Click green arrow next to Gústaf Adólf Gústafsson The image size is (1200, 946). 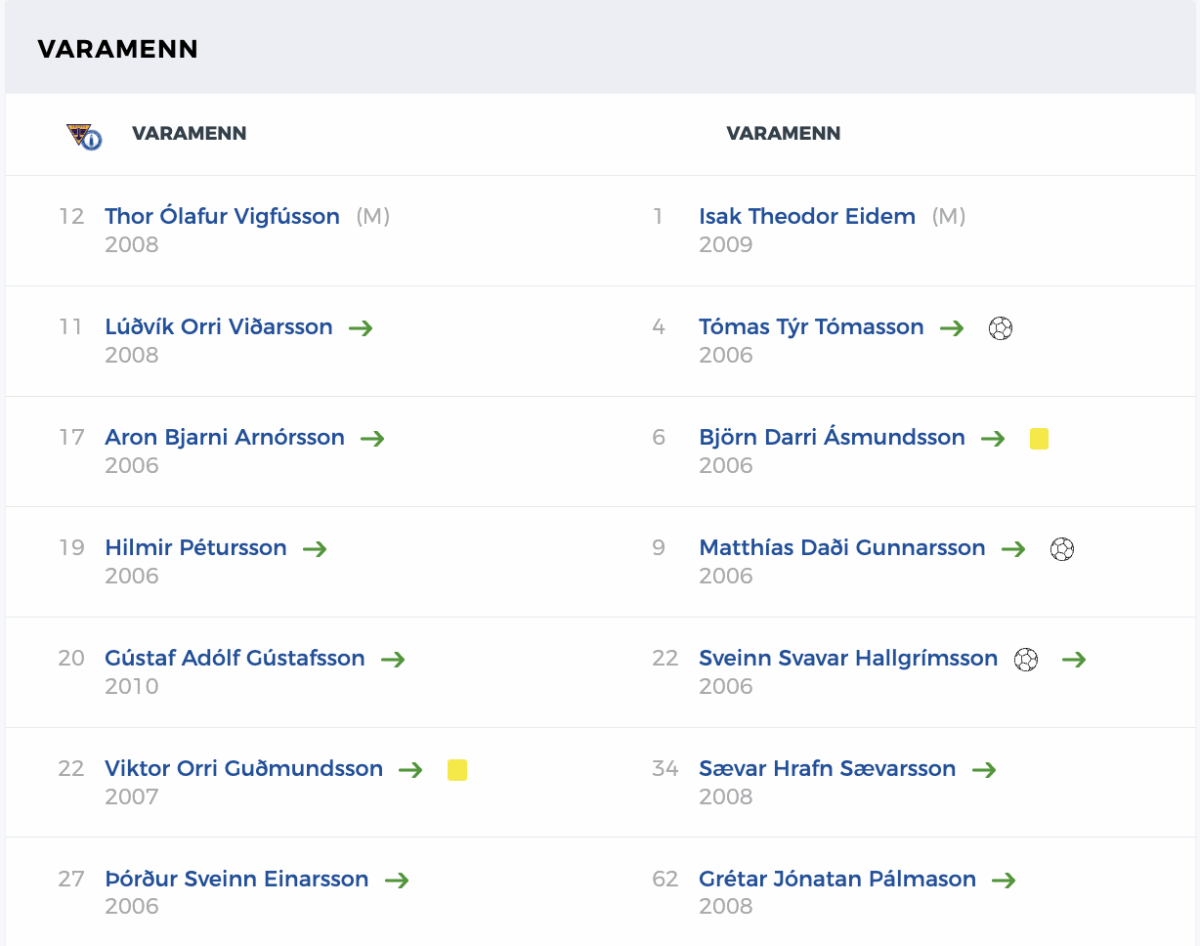[393, 659]
